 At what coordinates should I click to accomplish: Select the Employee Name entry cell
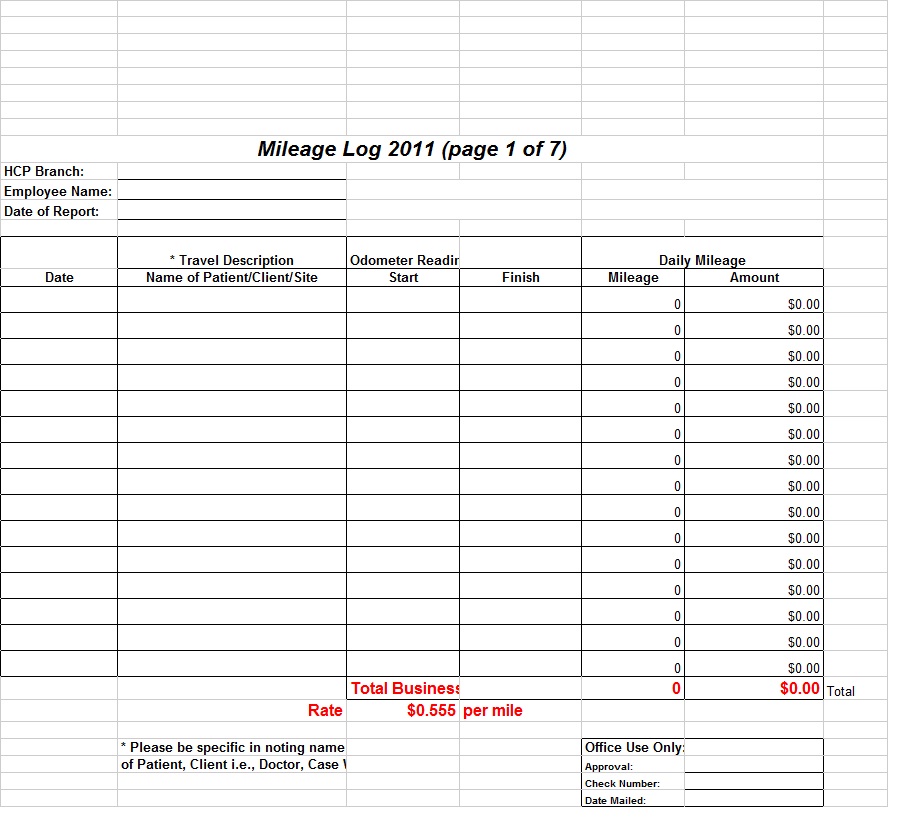click(231, 191)
